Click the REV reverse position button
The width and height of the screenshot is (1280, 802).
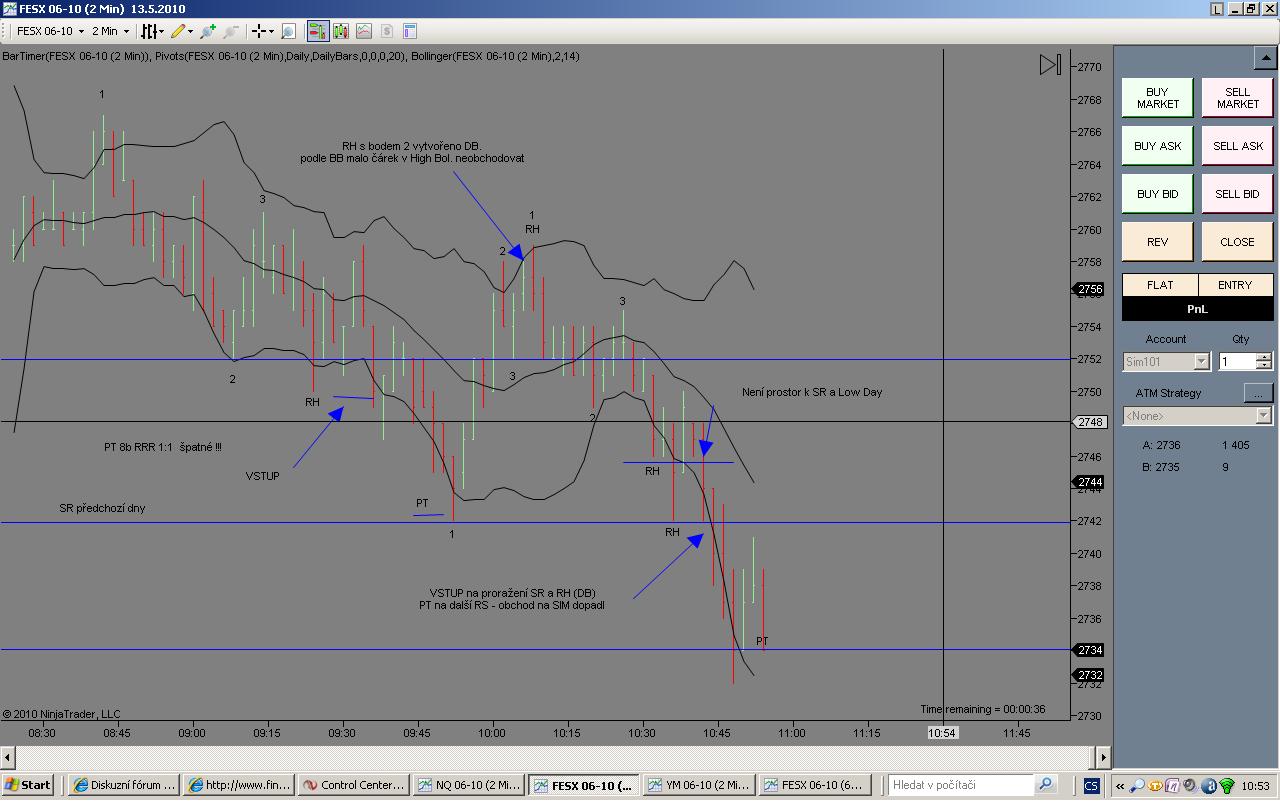tap(1157, 242)
